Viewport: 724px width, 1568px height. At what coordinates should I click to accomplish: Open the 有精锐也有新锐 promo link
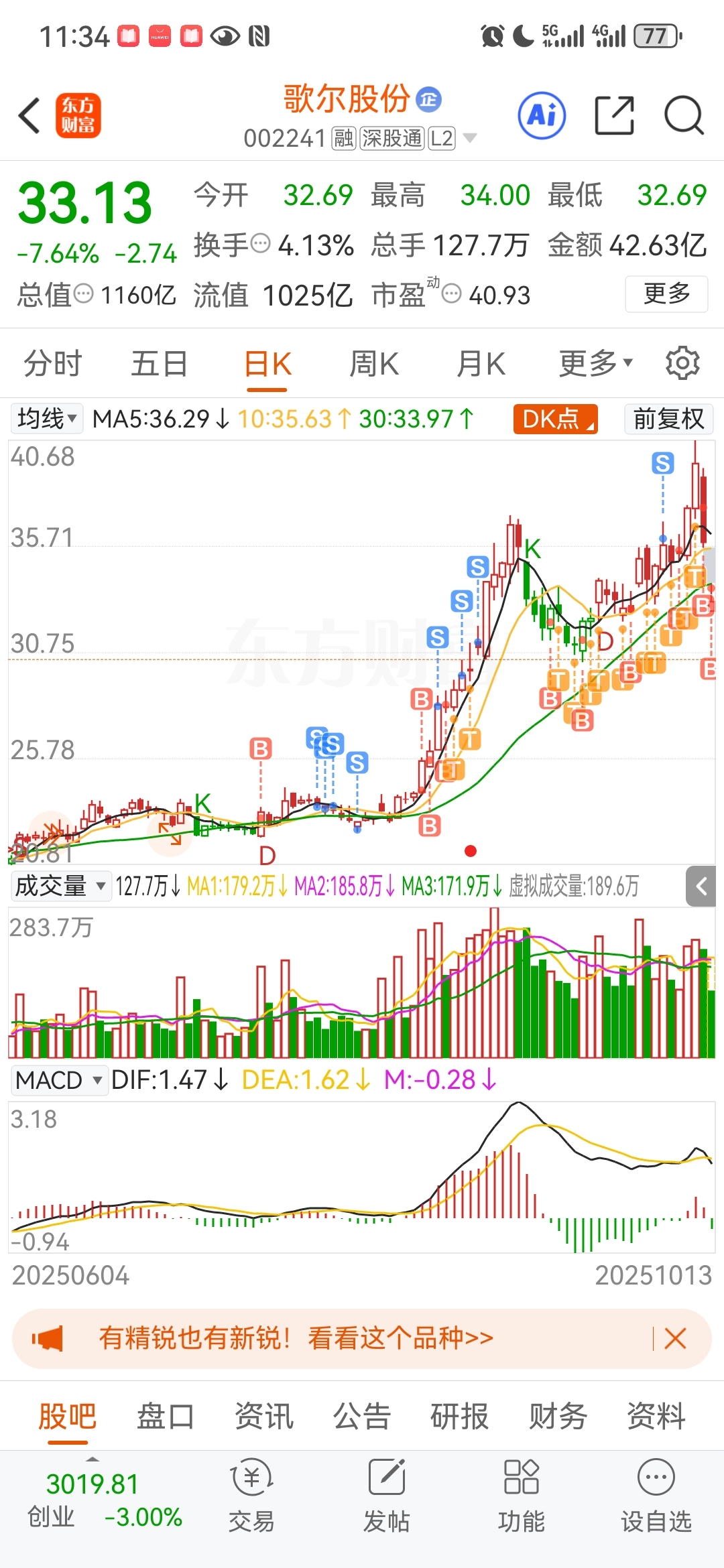[296, 1339]
